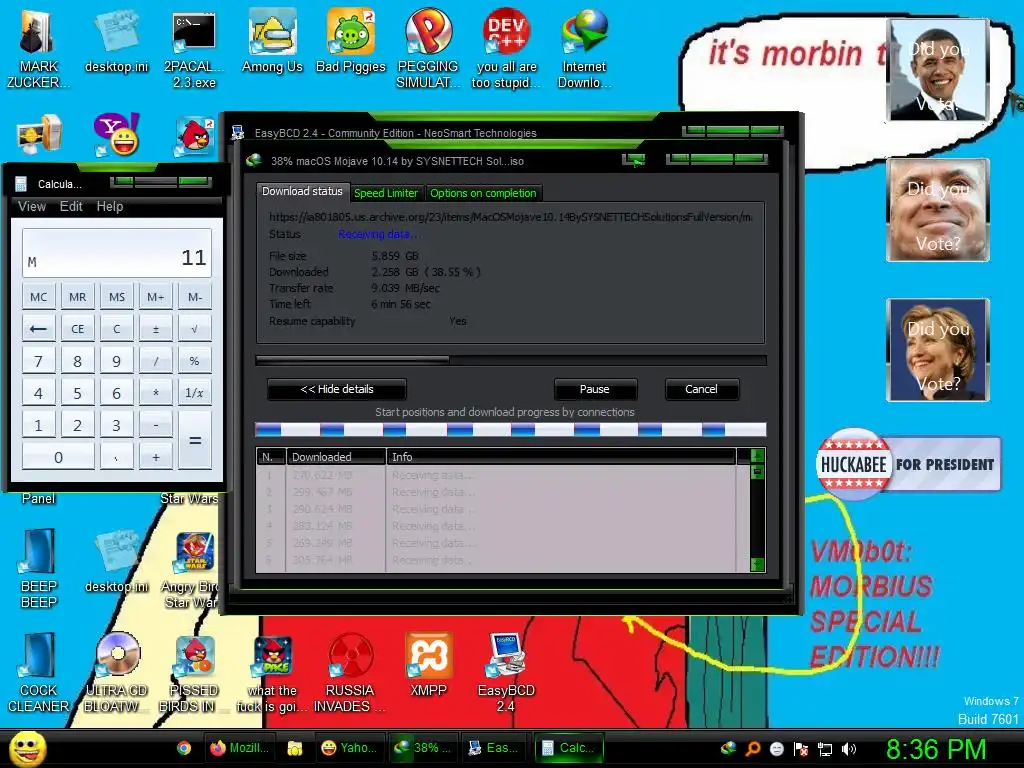Click the magnifier tray icon
1024x768 pixels.
click(753, 749)
